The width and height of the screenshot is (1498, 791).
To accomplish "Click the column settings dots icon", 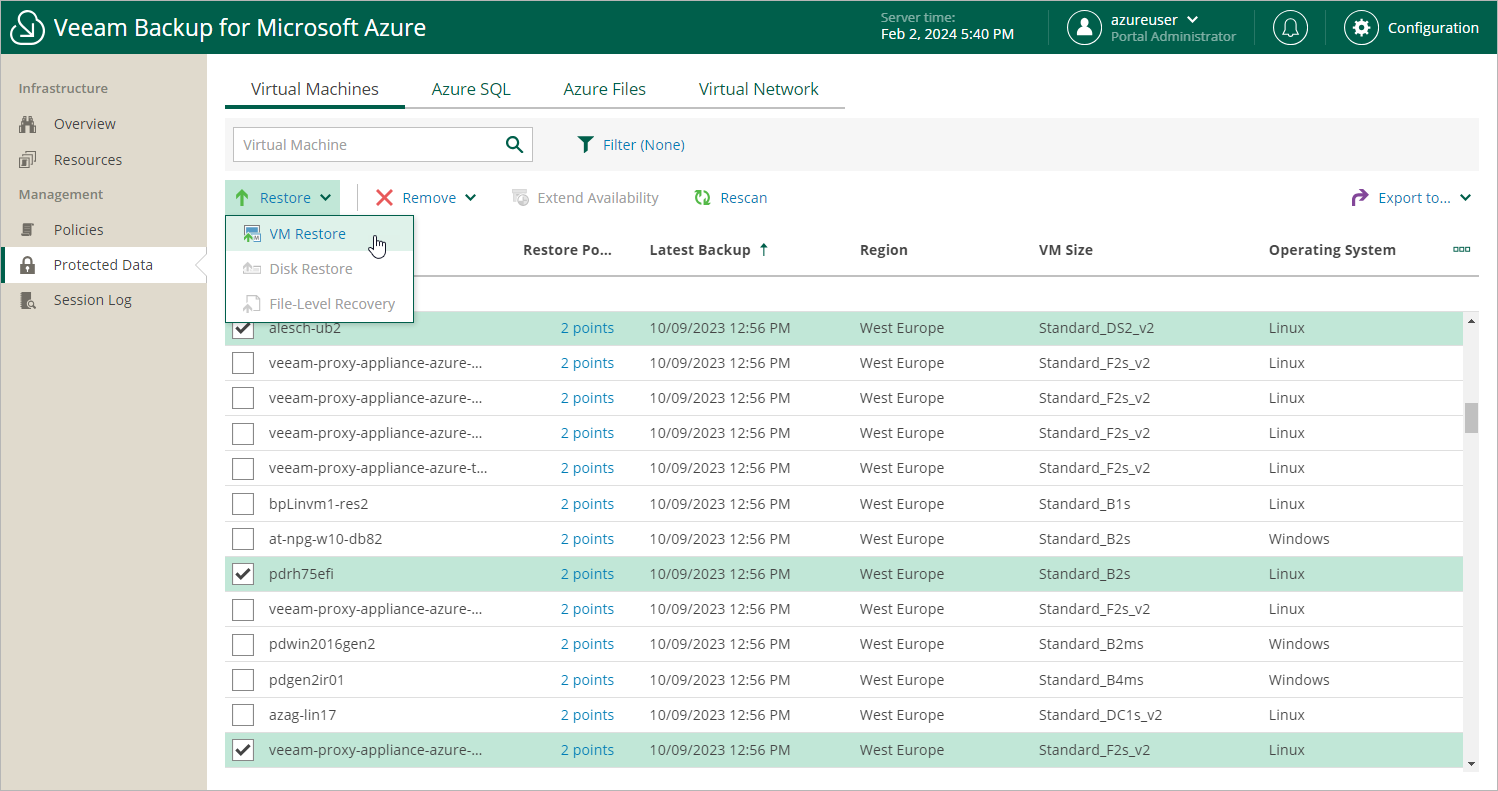I will tap(1461, 249).
